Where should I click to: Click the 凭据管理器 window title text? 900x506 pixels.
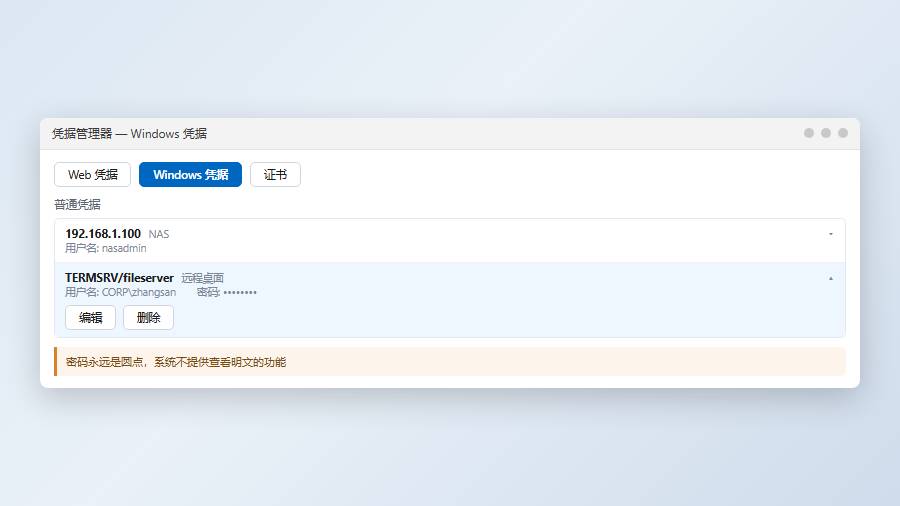coord(129,134)
